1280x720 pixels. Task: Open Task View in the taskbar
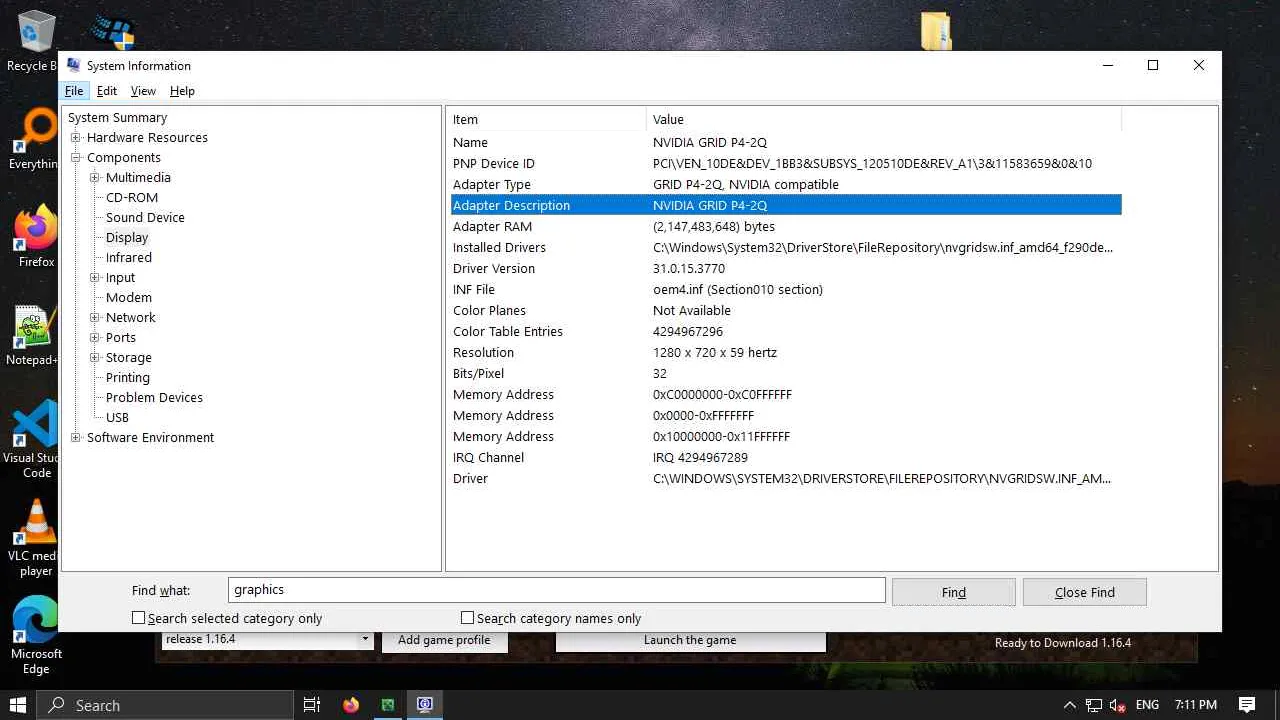(312, 705)
